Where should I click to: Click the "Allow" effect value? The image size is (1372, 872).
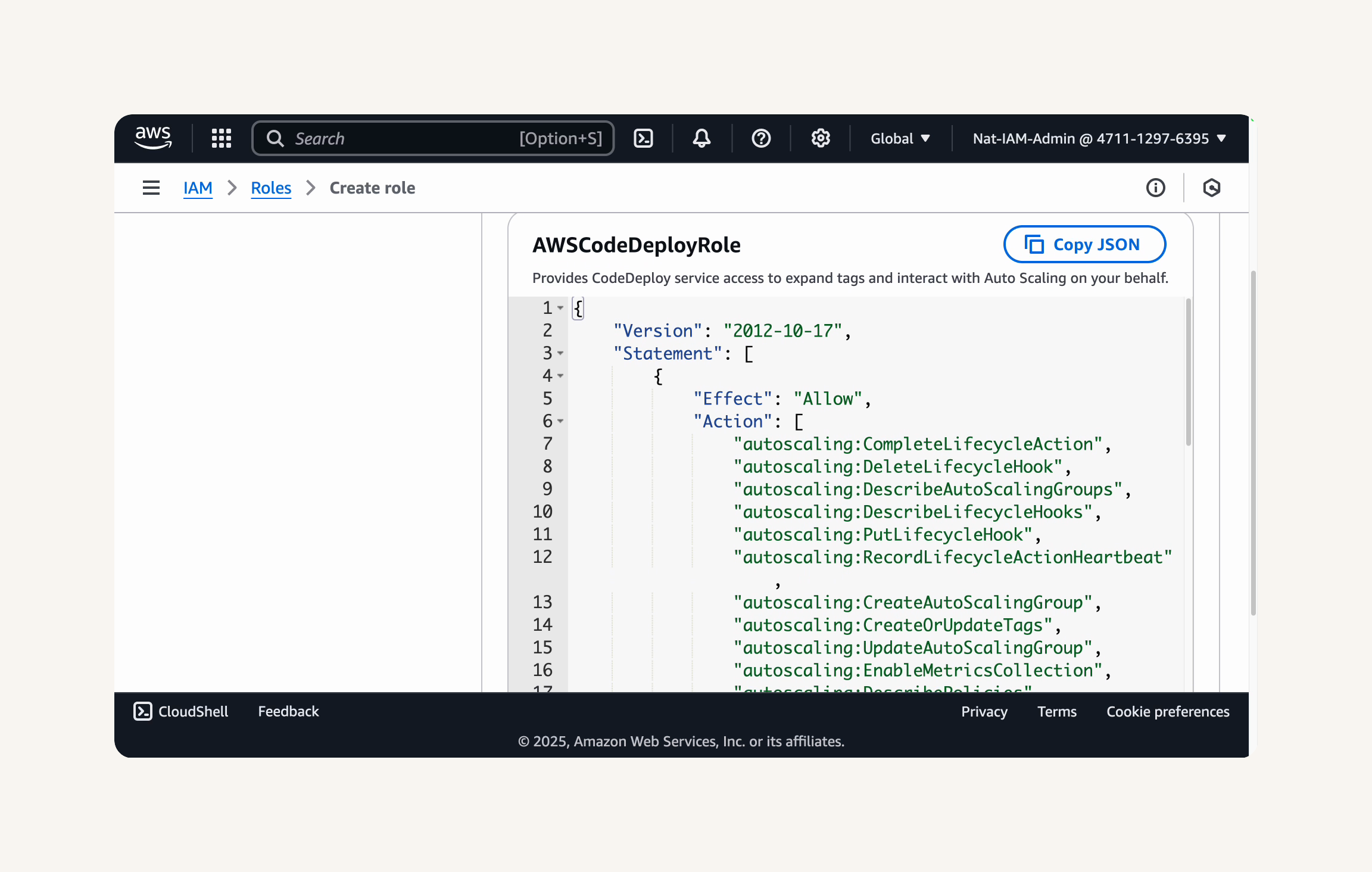click(828, 398)
